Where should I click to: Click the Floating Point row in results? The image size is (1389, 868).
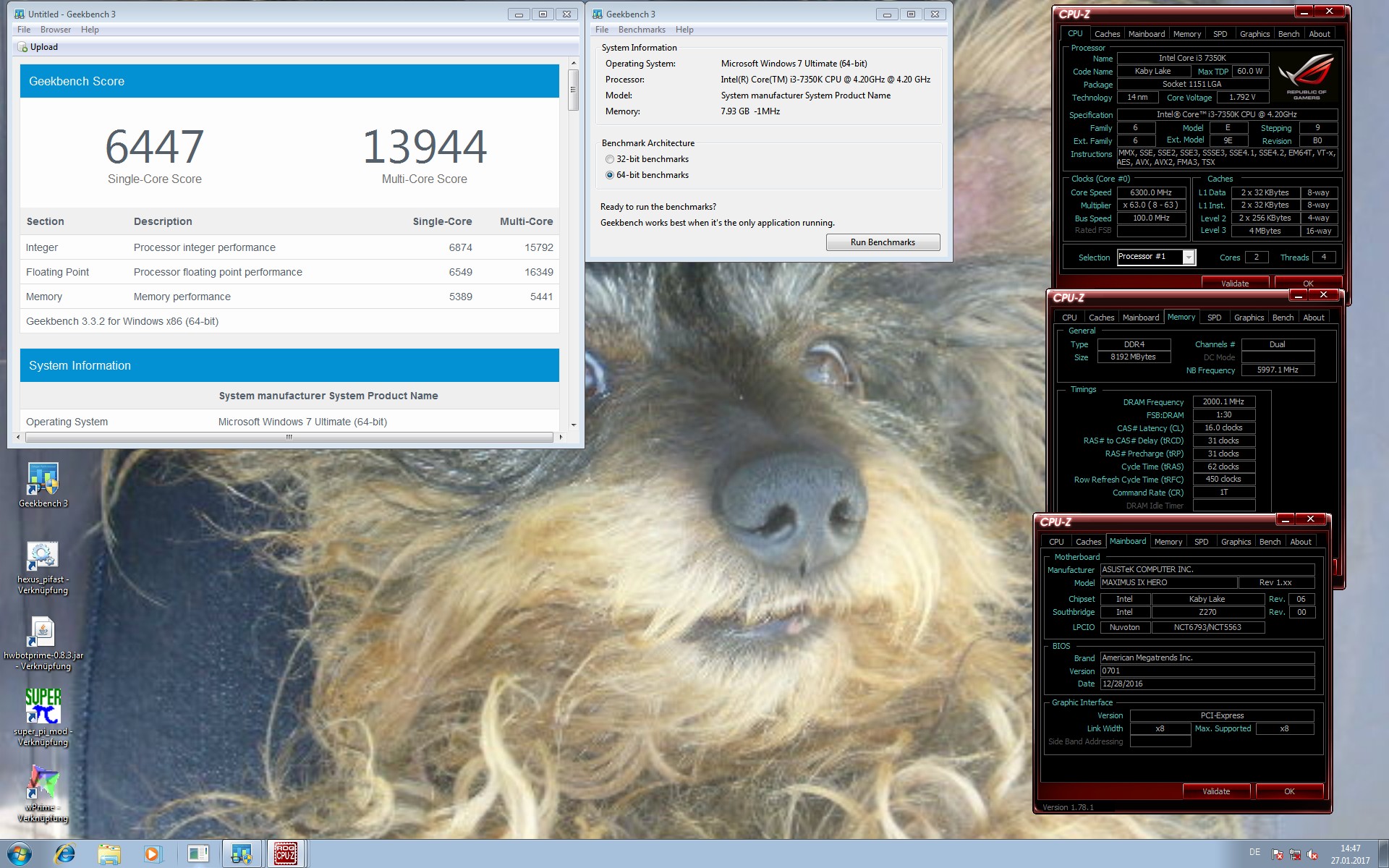pos(289,272)
